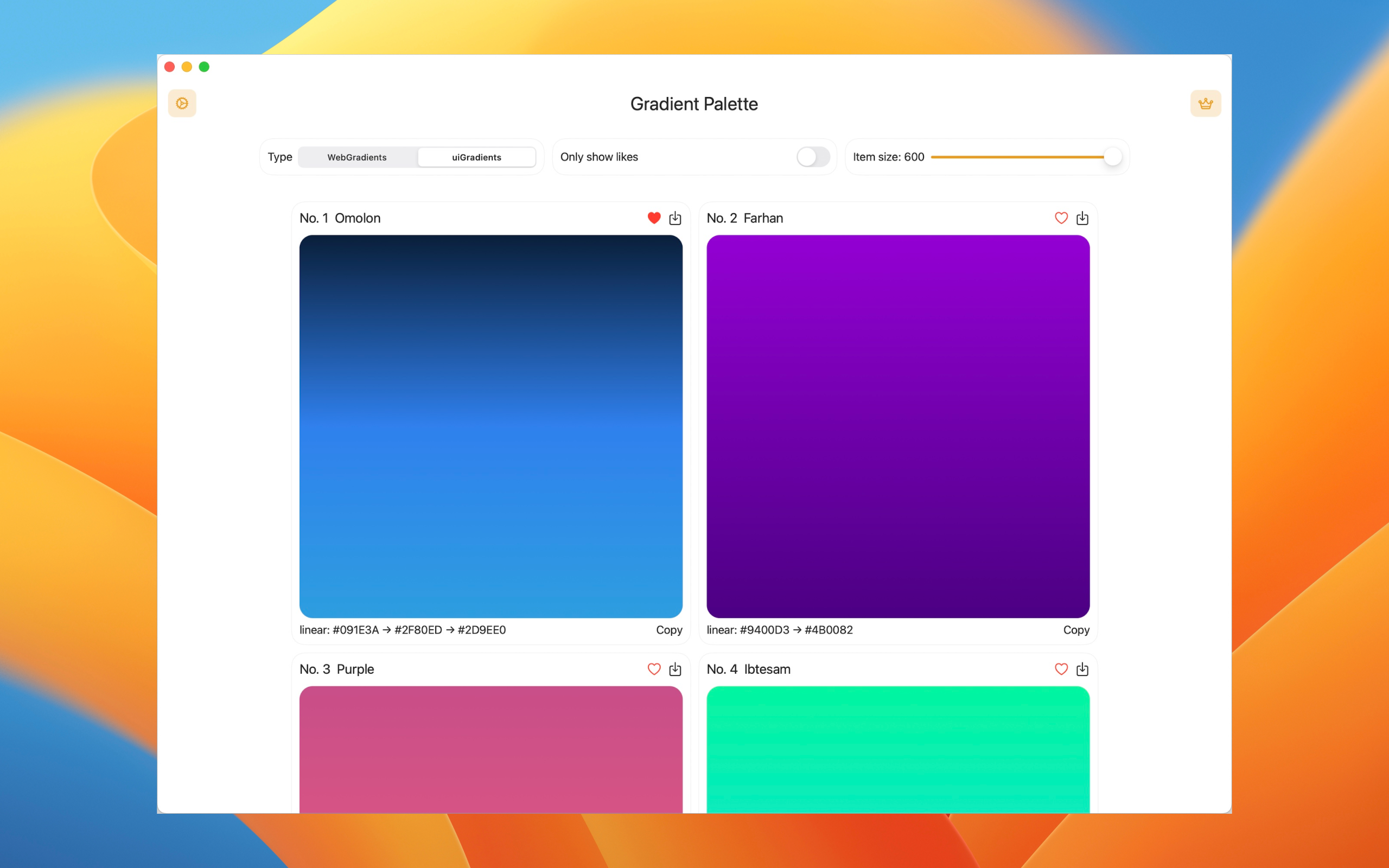
Task: Download the Ibtesam gradient image
Action: point(1082,669)
